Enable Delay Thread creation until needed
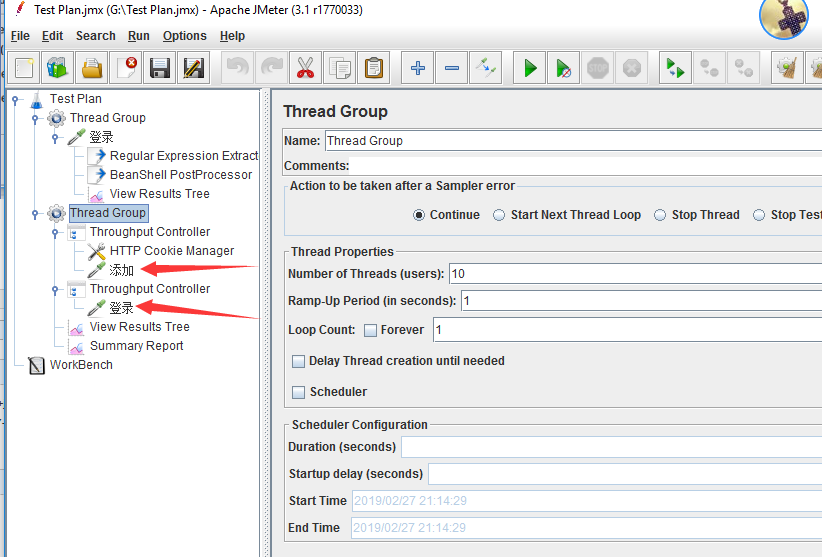Image resolution: width=822 pixels, height=557 pixels. (298, 361)
